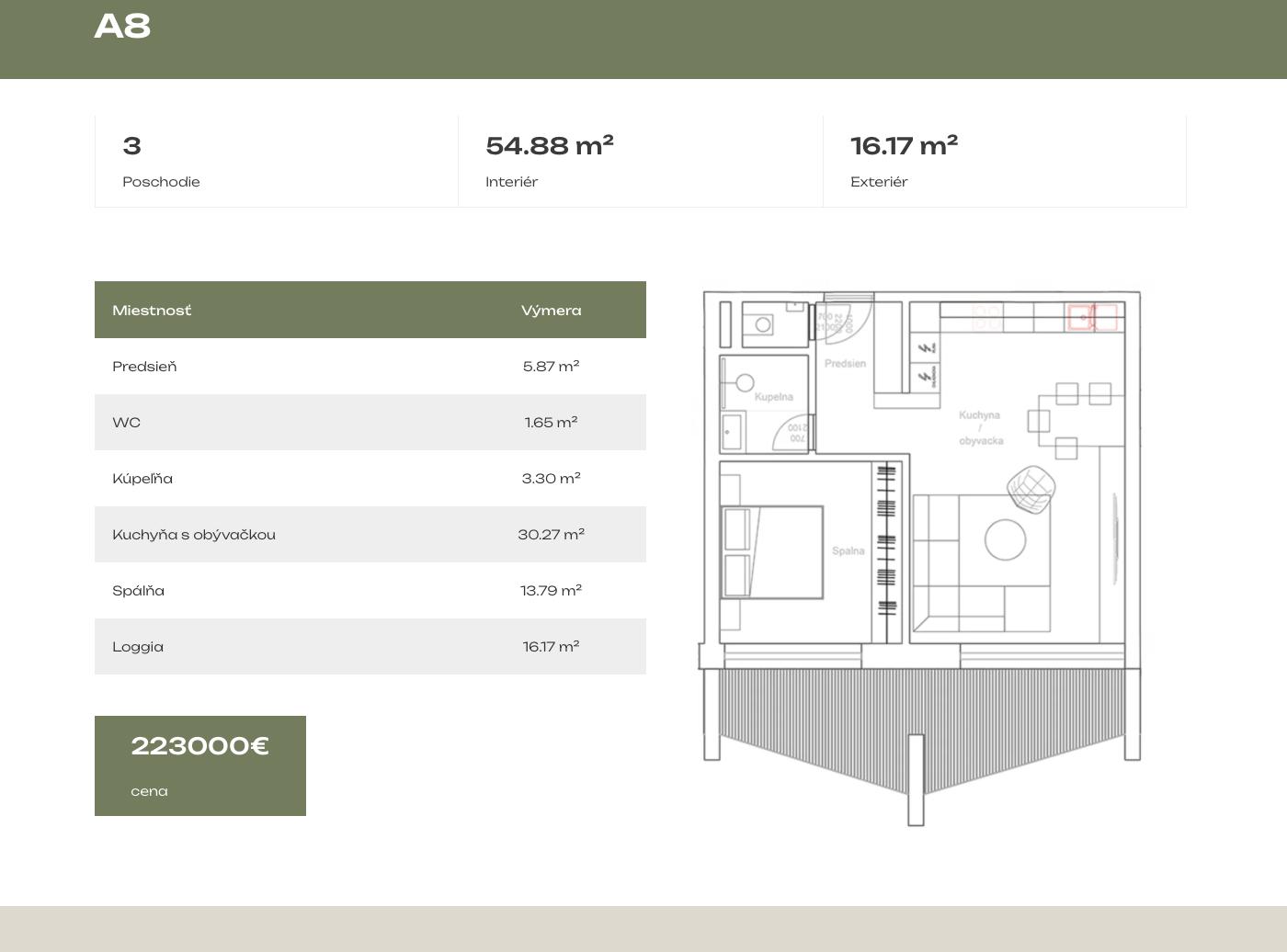Click the toilet symbol in the WC
Image resolution: width=1287 pixels, height=952 pixels.
(762, 324)
